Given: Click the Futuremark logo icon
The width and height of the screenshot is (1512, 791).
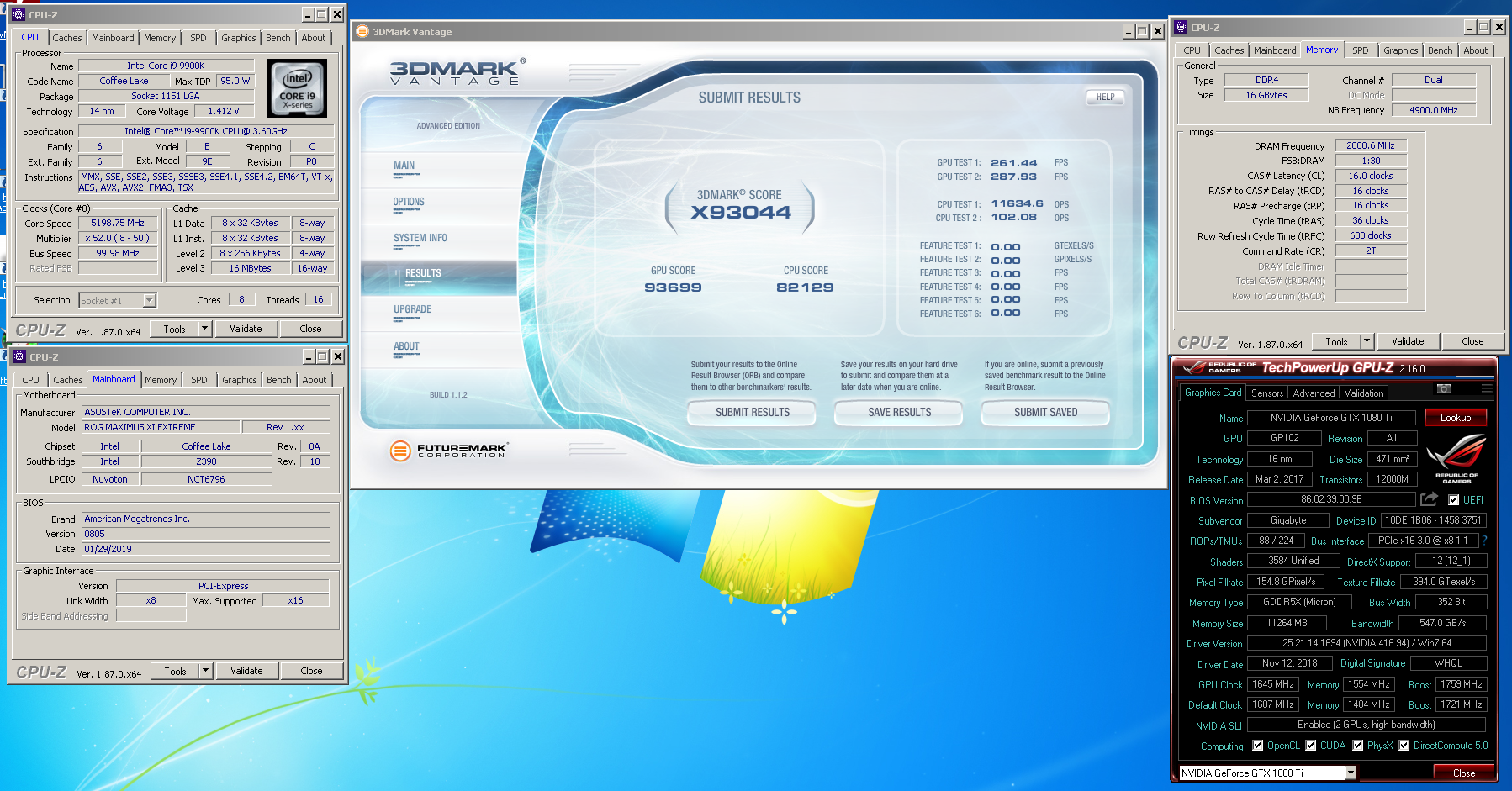Looking at the screenshot, I should click(x=400, y=451).
